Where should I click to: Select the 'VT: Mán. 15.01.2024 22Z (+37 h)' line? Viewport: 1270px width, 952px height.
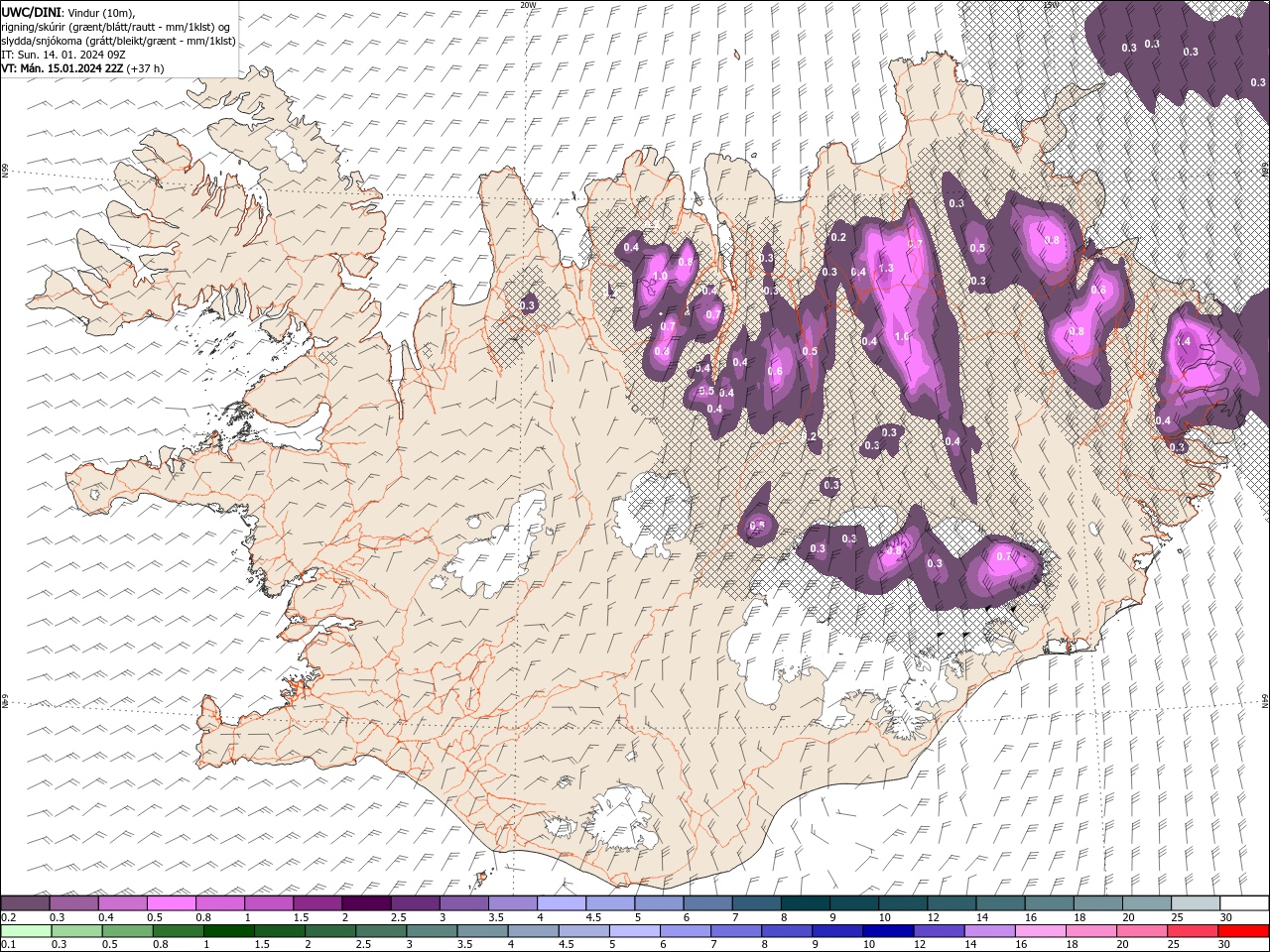[x=82, y=68]
